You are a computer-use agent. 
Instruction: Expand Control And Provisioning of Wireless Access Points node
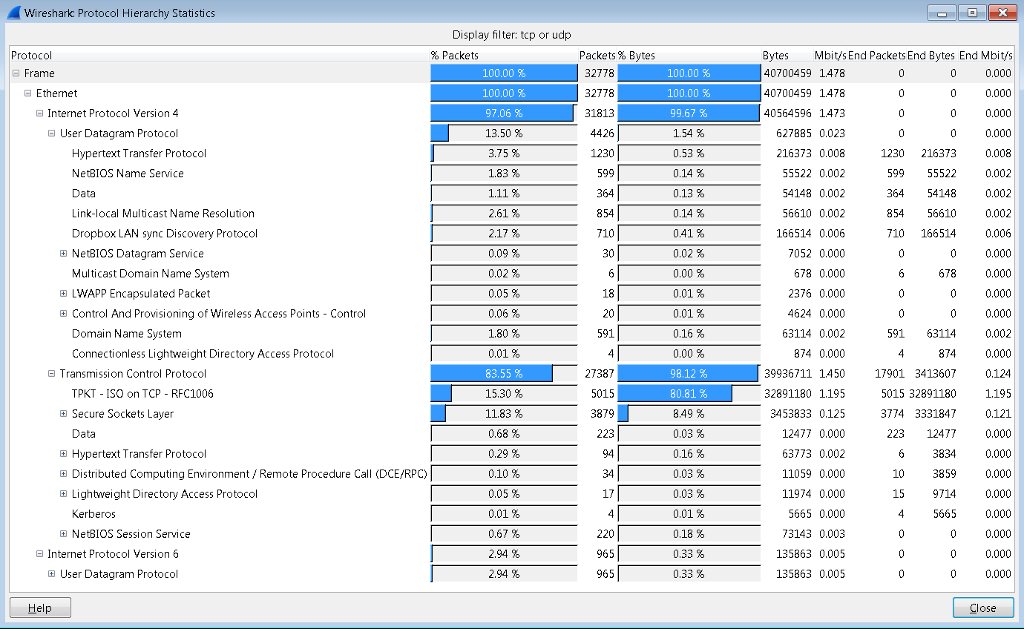[63, 314]
